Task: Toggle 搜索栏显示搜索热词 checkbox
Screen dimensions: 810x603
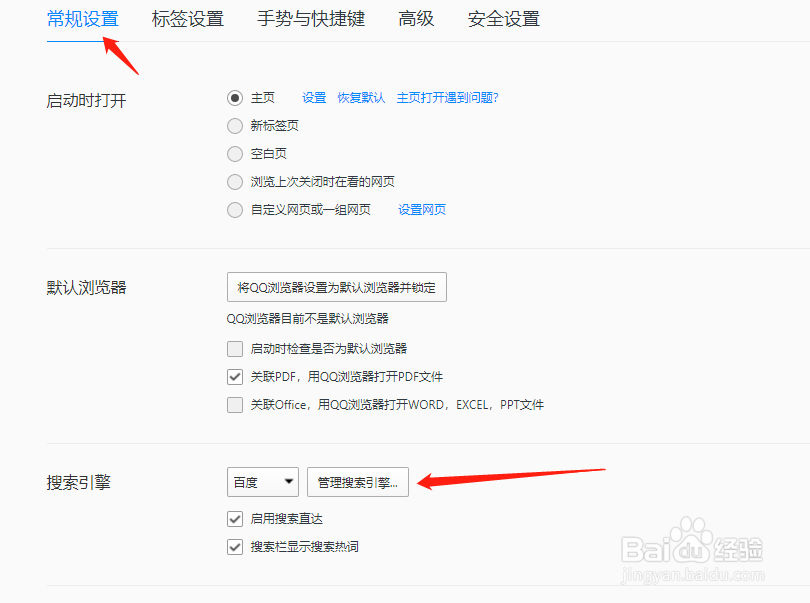Action: point(235,546)
